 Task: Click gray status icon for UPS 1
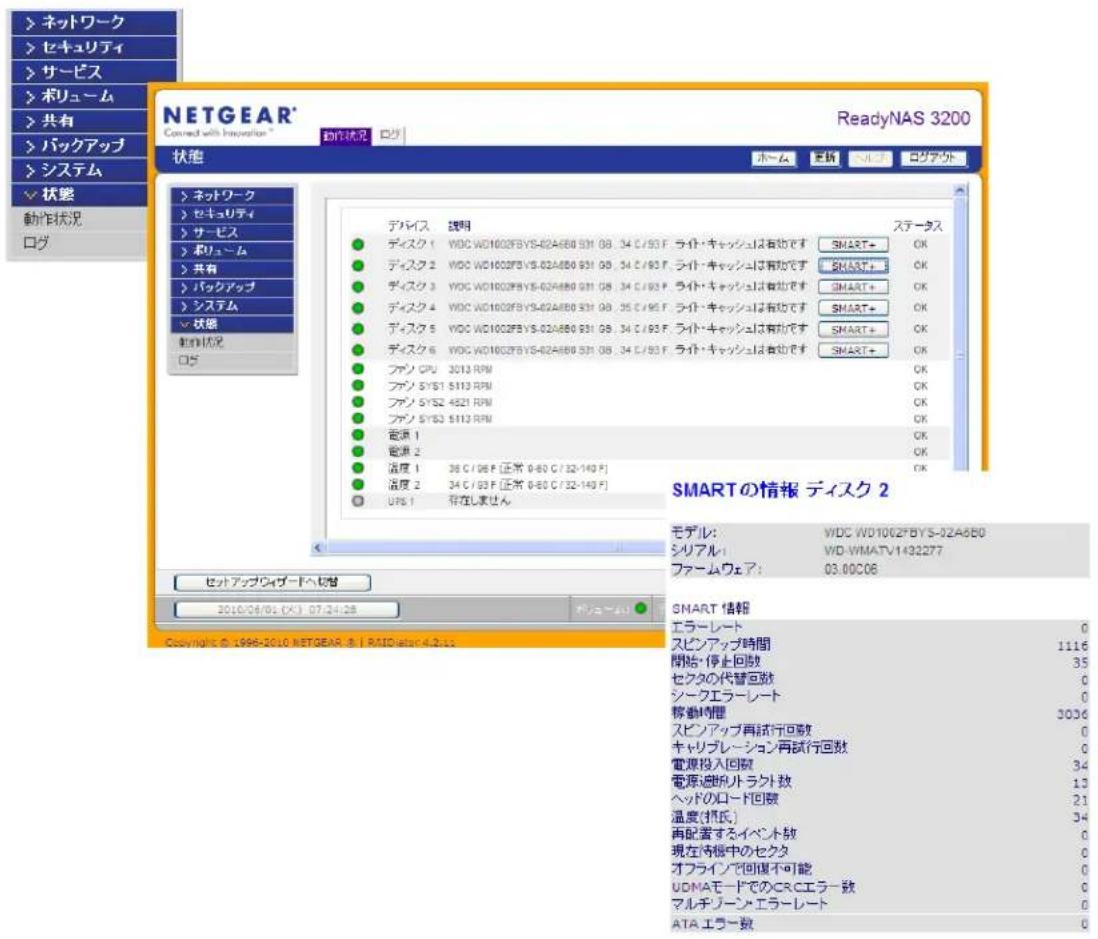pyautogui.click(x=358, y=501)
